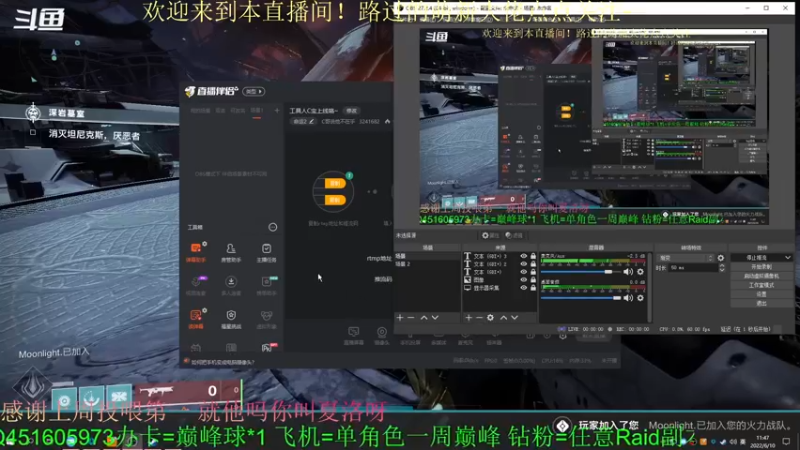Click the pencil edit icon beside room title

(x=311, y=121)
